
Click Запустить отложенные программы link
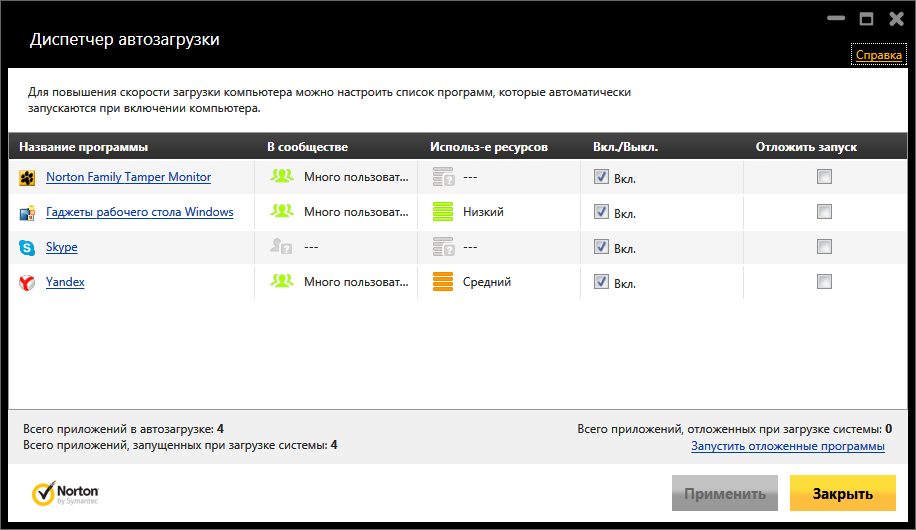787,446
